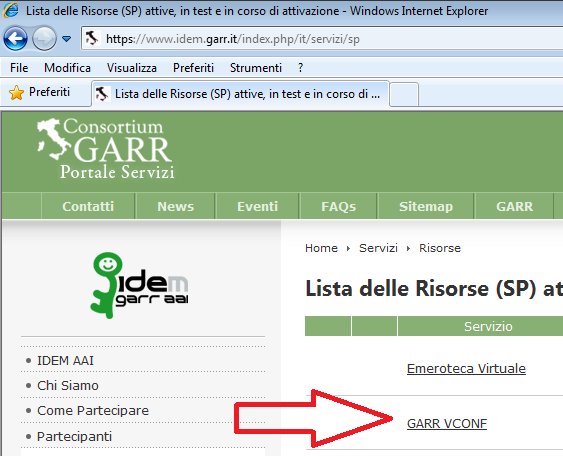Open the ? help menu
The image size is (563, 456).
coord(300,68)
